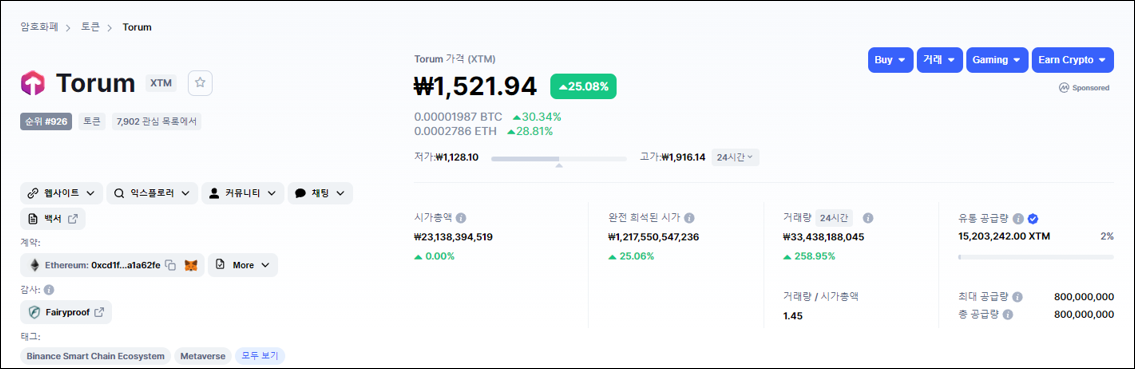This screenshot has width=1135, height=369.
Task: Click the Torum logo icon
Action: (33, 84)
